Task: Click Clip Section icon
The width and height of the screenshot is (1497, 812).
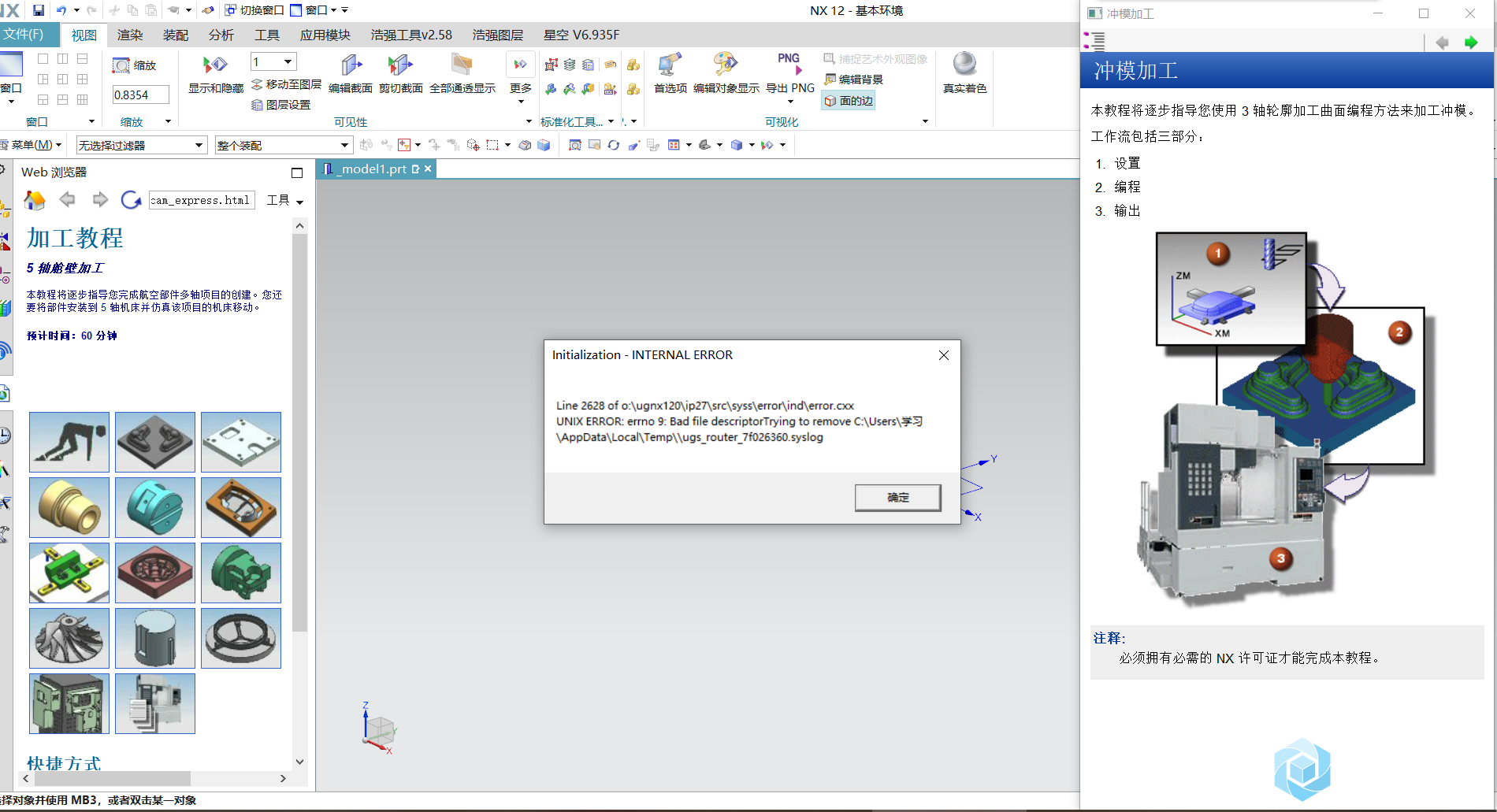Action: click(x=400, y=74)
